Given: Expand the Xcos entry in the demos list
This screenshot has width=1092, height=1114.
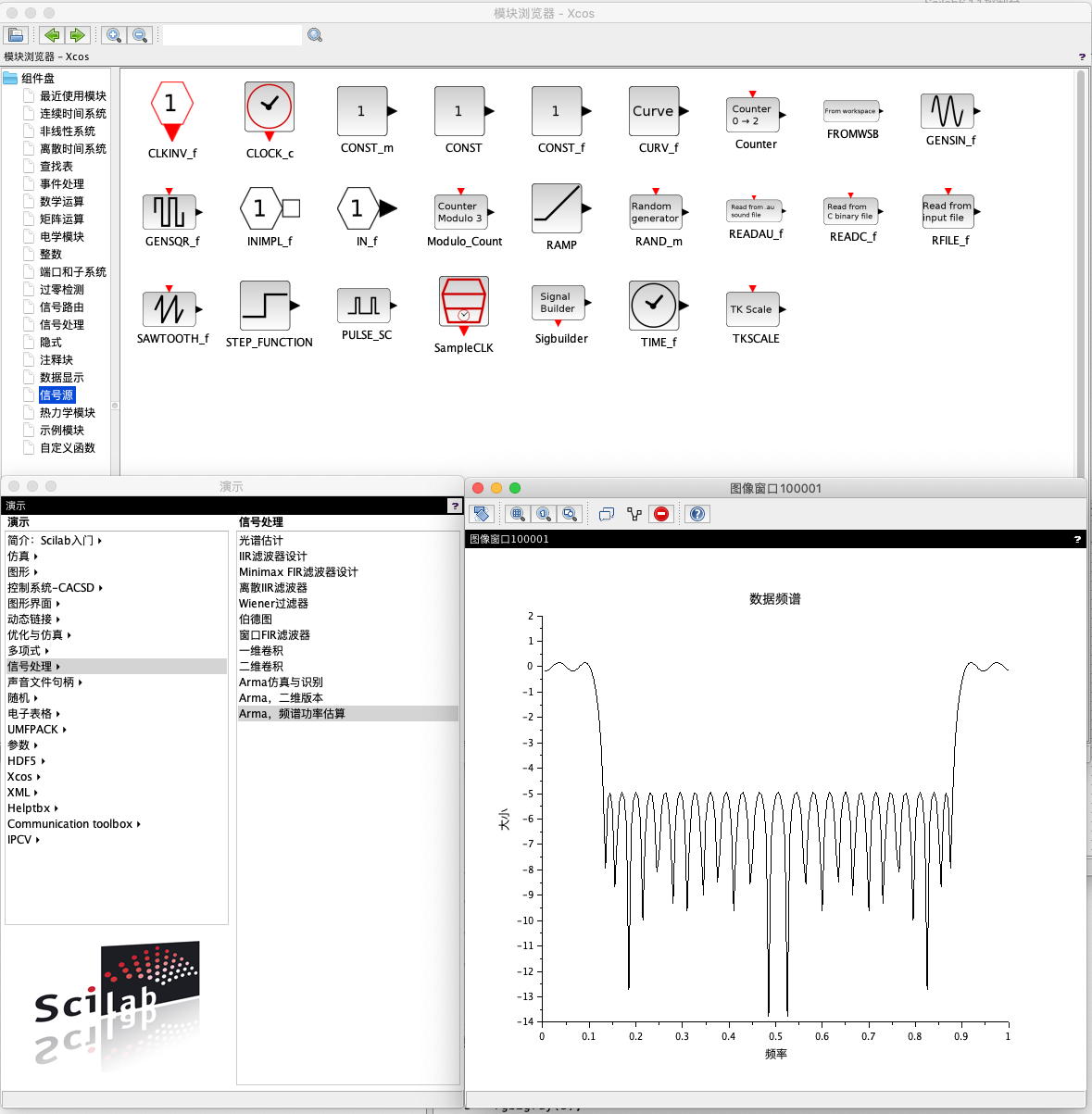Looking at the screenshot, I should pos(23,777).
